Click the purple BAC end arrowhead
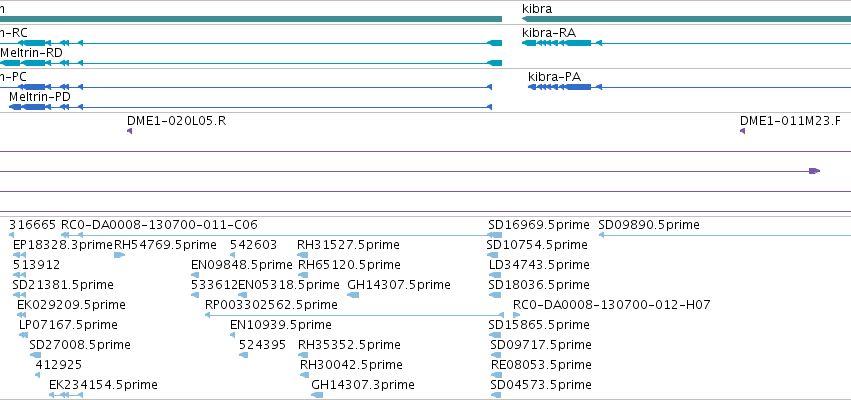Viewport: 851px width, 400px height. point(814,171)
